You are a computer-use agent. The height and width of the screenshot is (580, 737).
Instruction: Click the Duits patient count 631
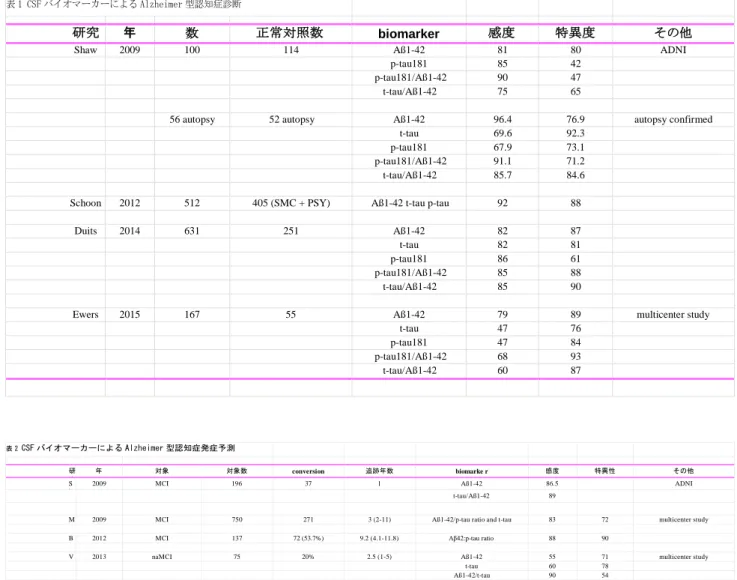(192, 231)
